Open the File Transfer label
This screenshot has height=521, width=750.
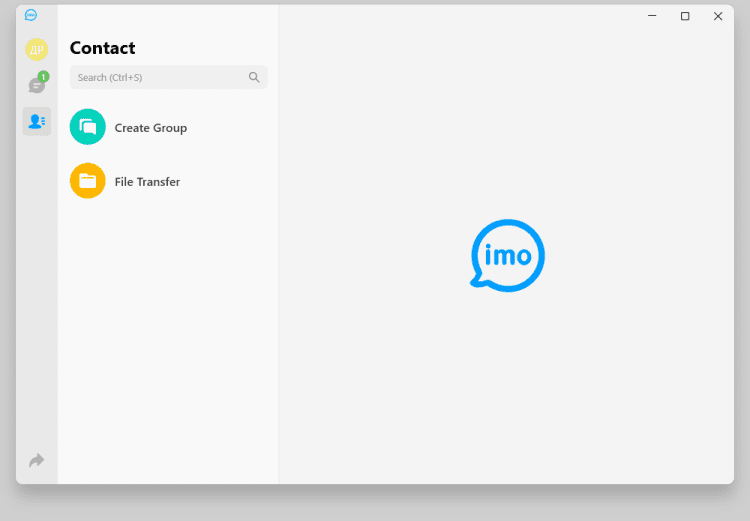coord(147,182)
